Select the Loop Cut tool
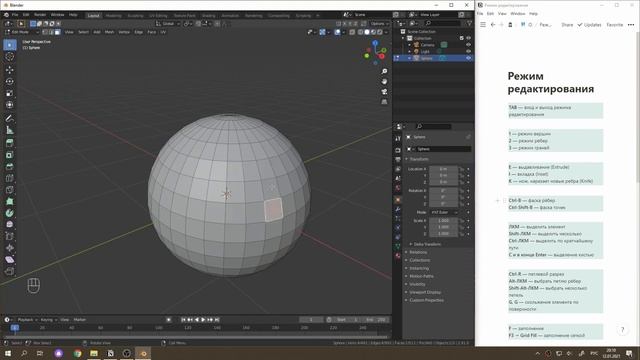 pos(10,178)
